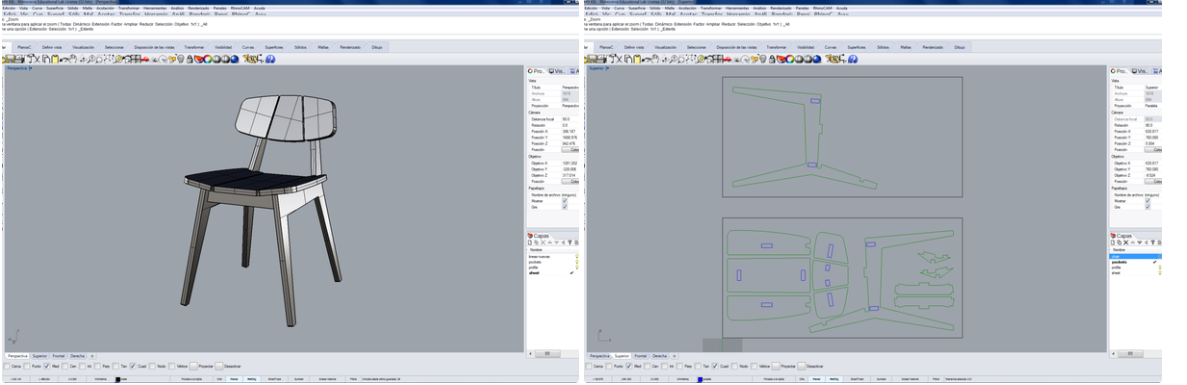Click the padlock lock-objects icon in Perspectiva window
This screenshot has height=385, width=1187.
(190, 59)
